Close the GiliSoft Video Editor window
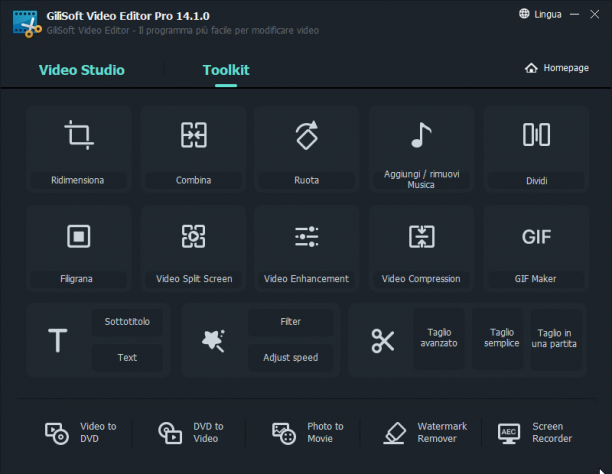 coord(594,14)
